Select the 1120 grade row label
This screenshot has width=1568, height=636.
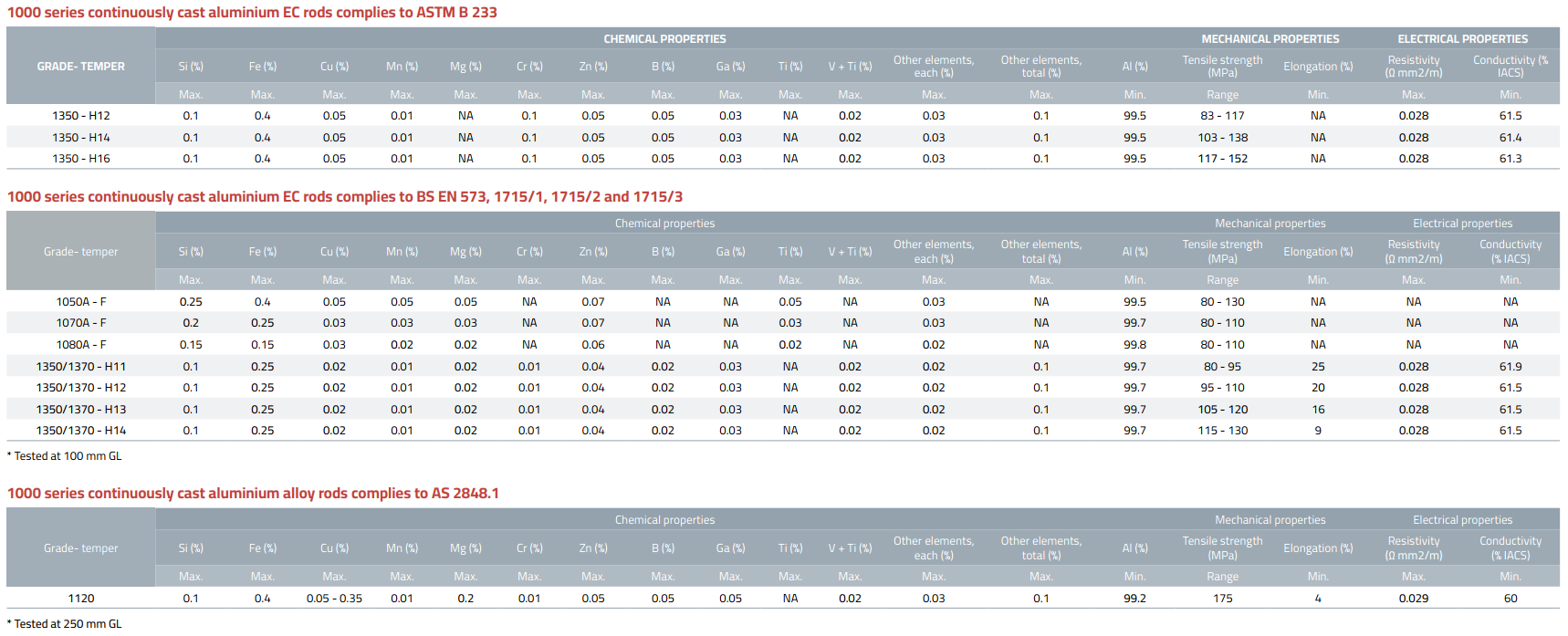(81, 599)
